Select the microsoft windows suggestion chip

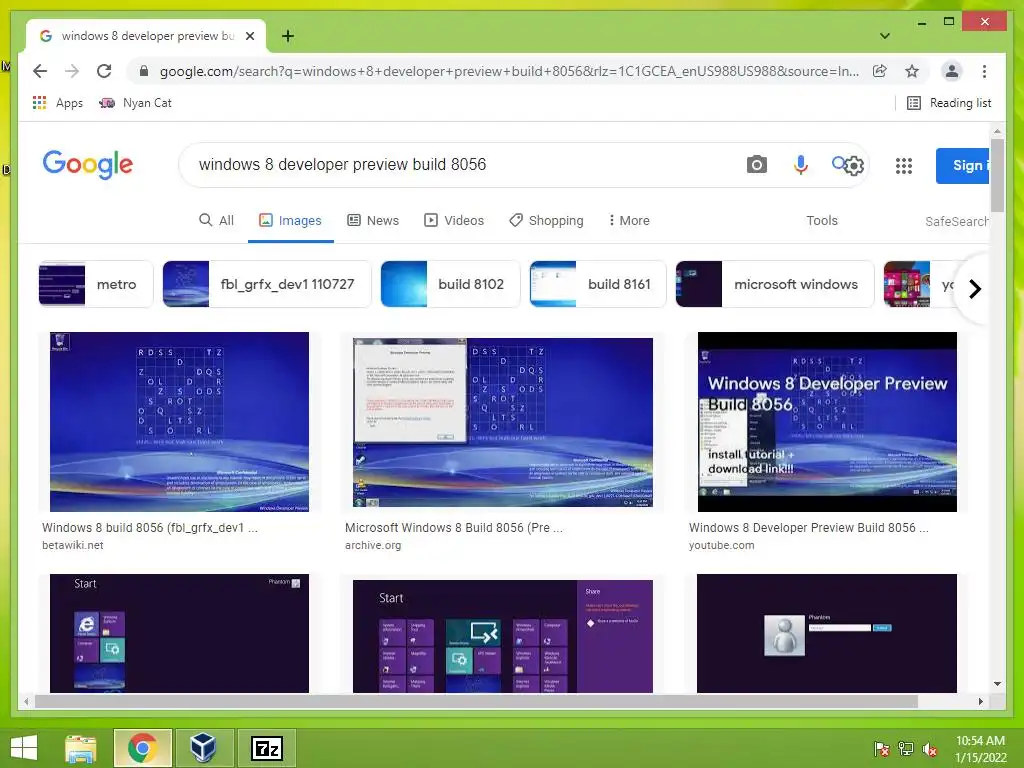click(775, 284)
